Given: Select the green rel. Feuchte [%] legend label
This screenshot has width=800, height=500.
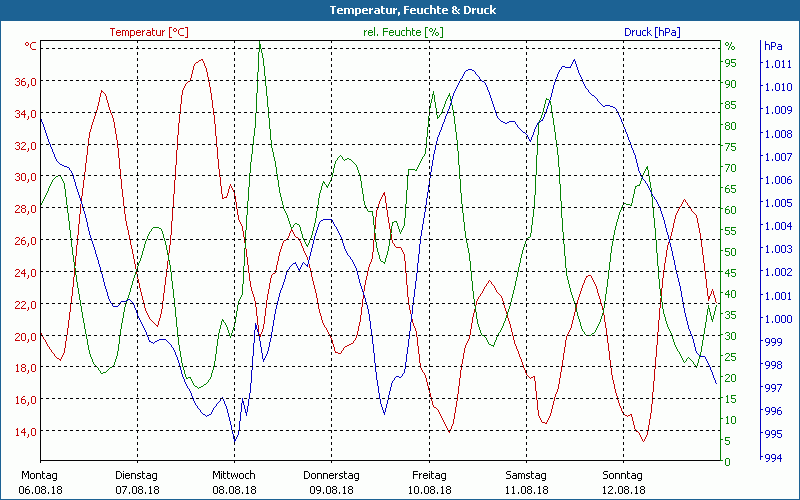Looking at the screenshot, I should (x=403, y=32).
